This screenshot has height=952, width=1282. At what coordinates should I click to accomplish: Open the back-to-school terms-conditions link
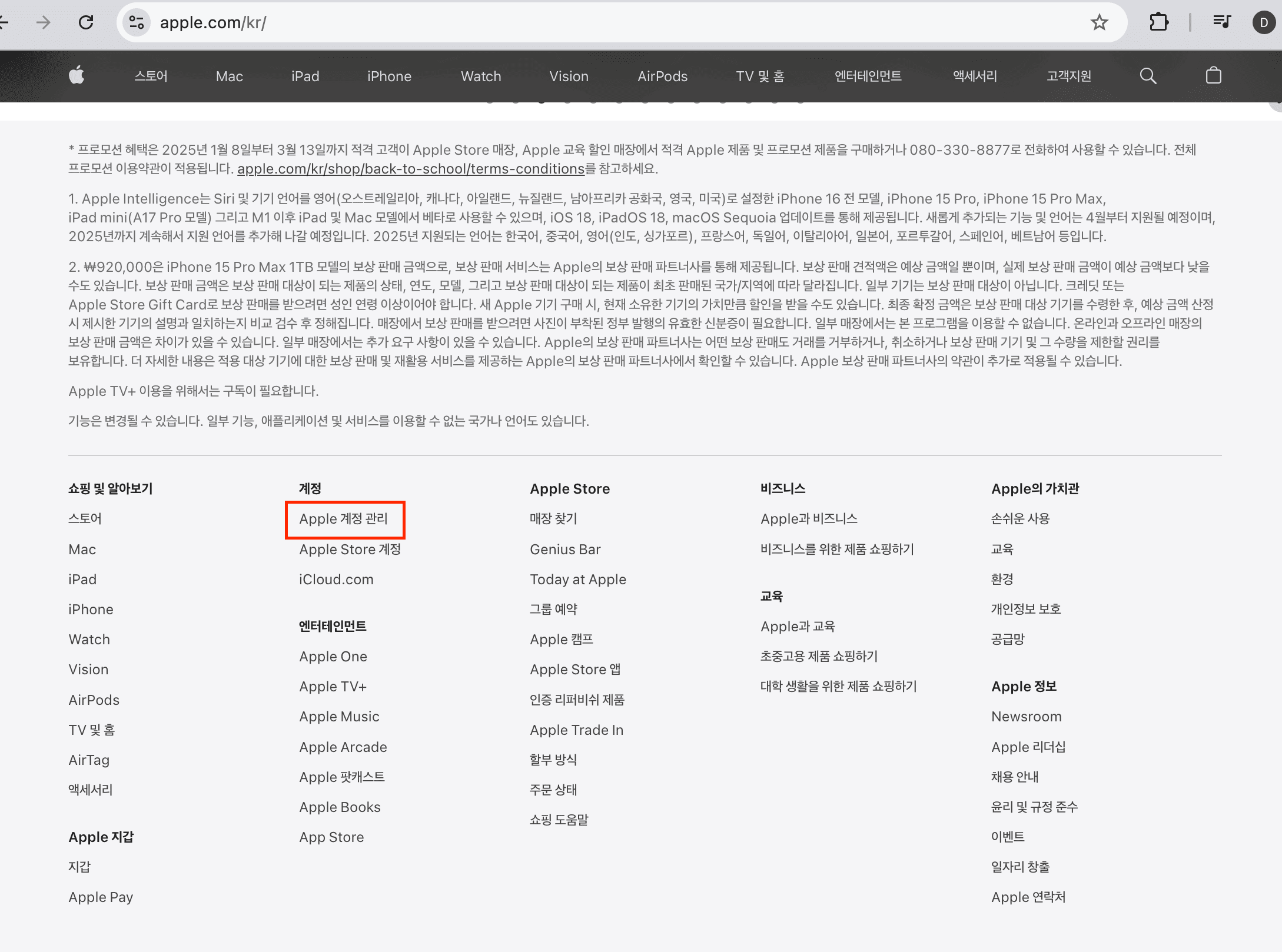tap(411, 169)
